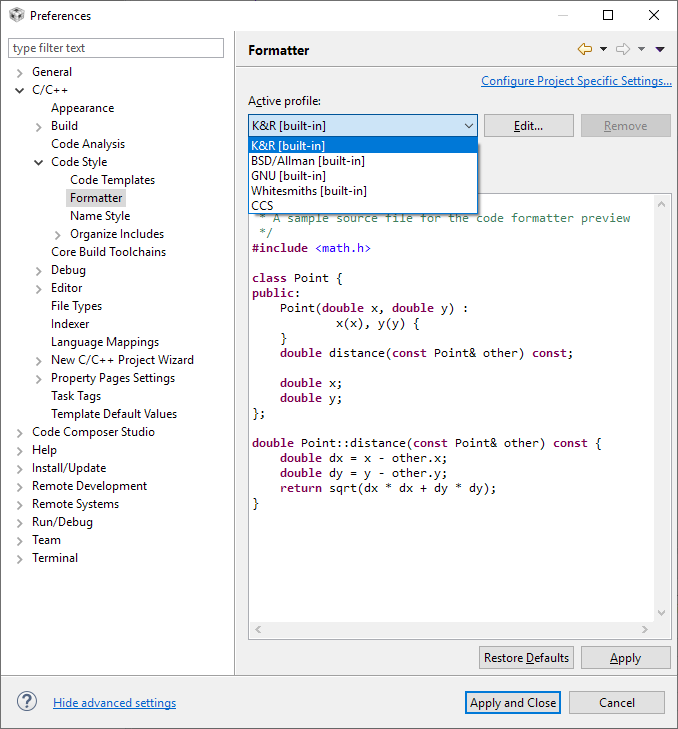Close the Active profile combo box
The height and width of the screenshot is (729, 678).
pyautogui.click(x=363, y=126)
